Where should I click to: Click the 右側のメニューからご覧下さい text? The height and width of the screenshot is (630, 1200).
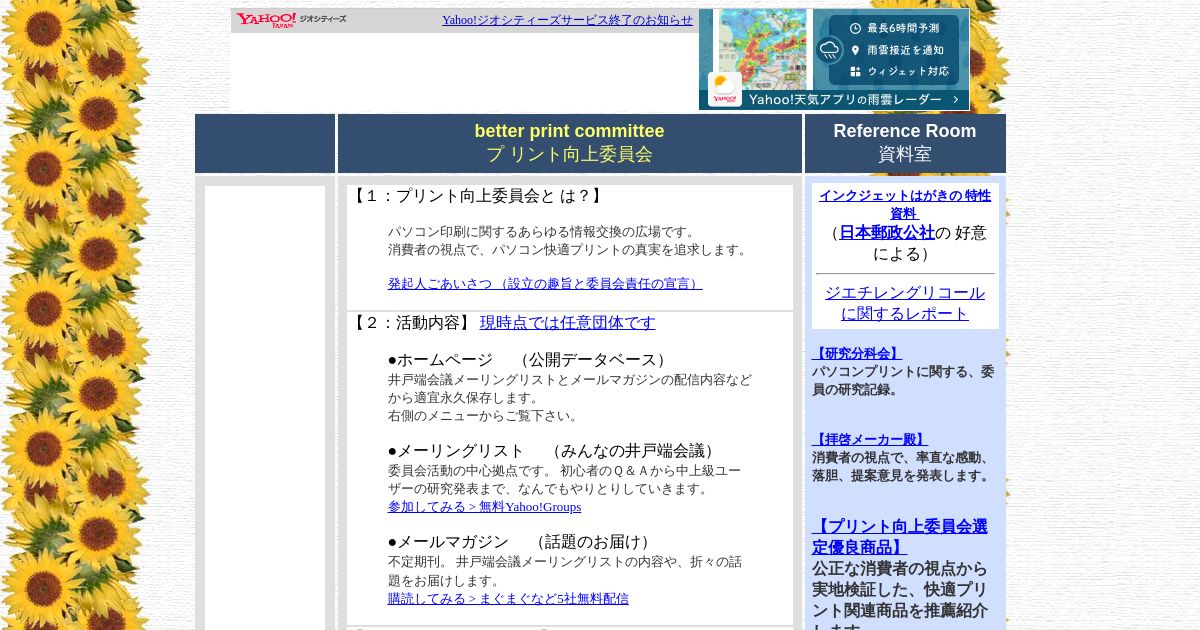[x=483, y=416]
